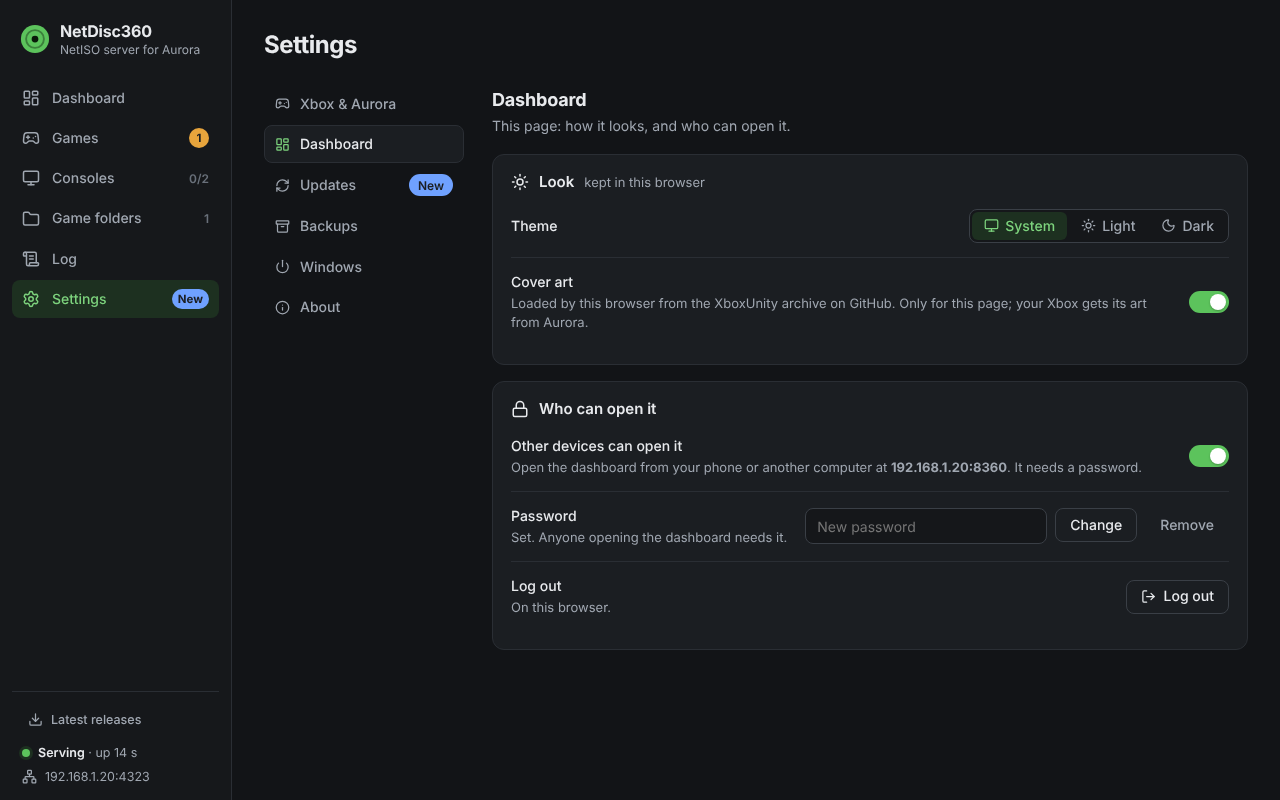This screenshot has height=800, width=1280.
Task: Disable Other devices can open it switch
Action: [x=1209, y=456]
